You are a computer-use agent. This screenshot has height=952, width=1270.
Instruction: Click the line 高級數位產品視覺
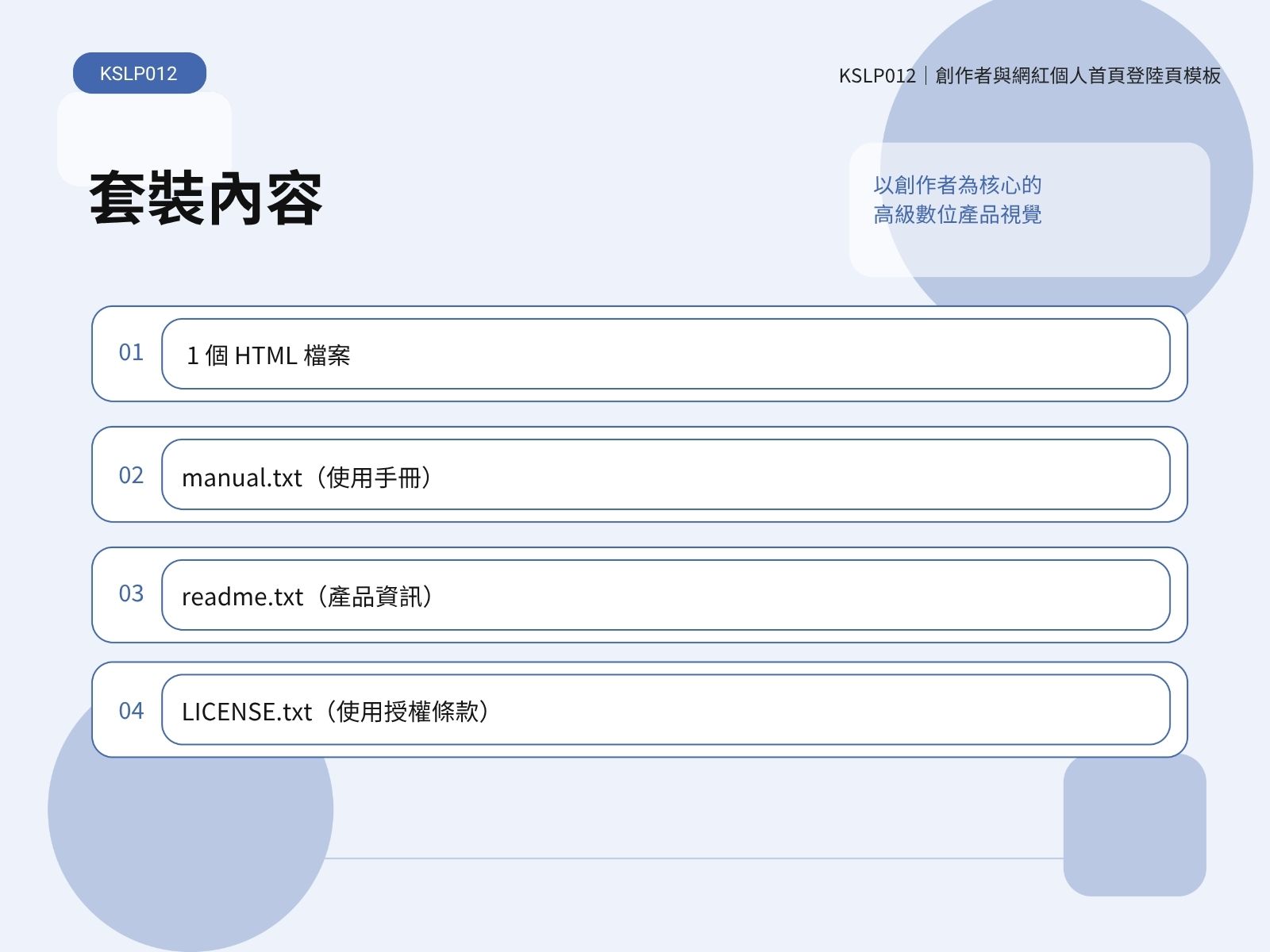point(957,214)
